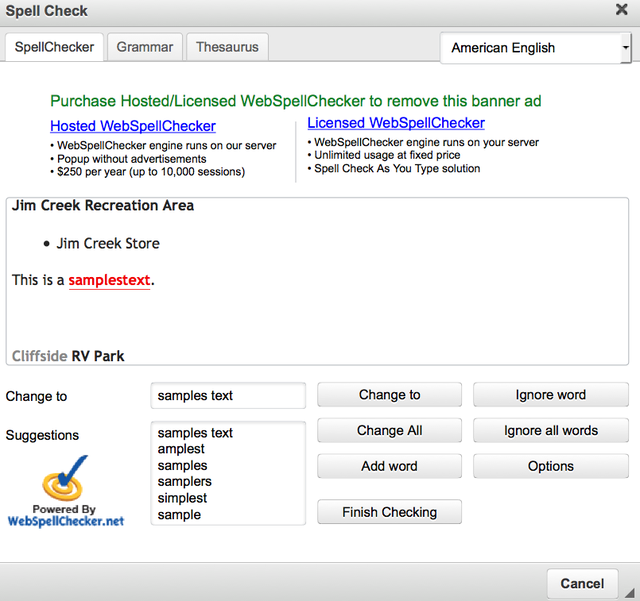The image size is (640, 601).
Task: Open the Hosted WebSpellChecker link
Action: 132,126
